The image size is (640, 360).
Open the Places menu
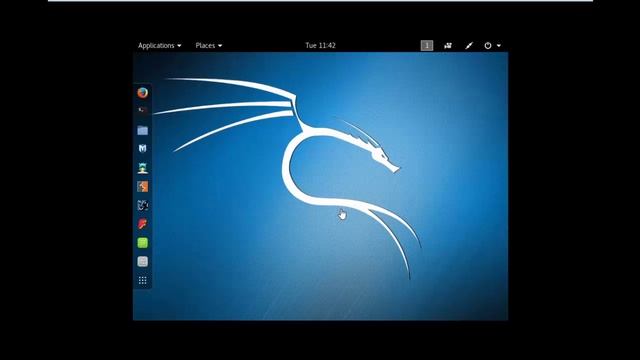(209, 45)
